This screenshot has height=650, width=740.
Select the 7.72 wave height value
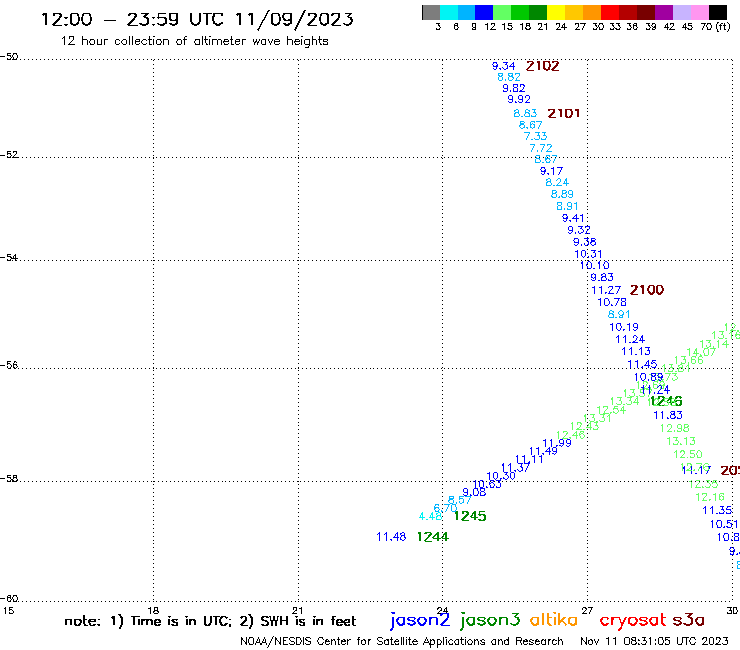coord(541,148)
